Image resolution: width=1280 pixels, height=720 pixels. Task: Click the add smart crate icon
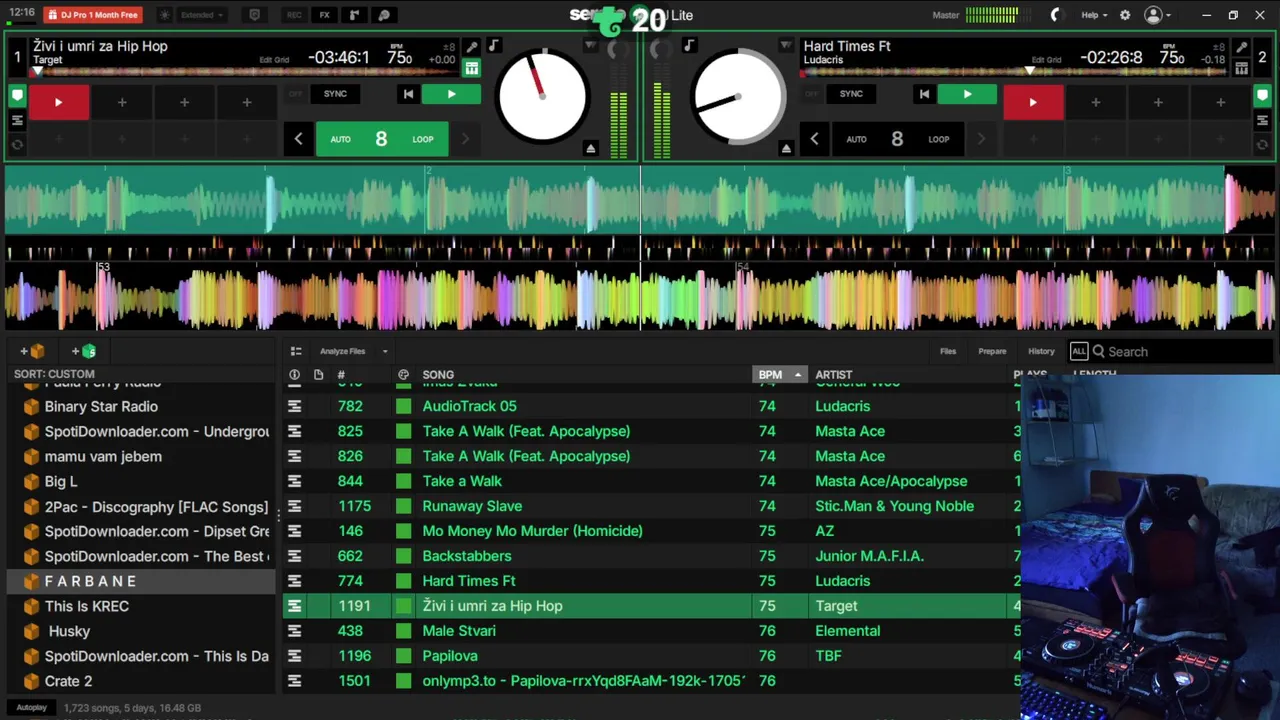pos(84,351)
